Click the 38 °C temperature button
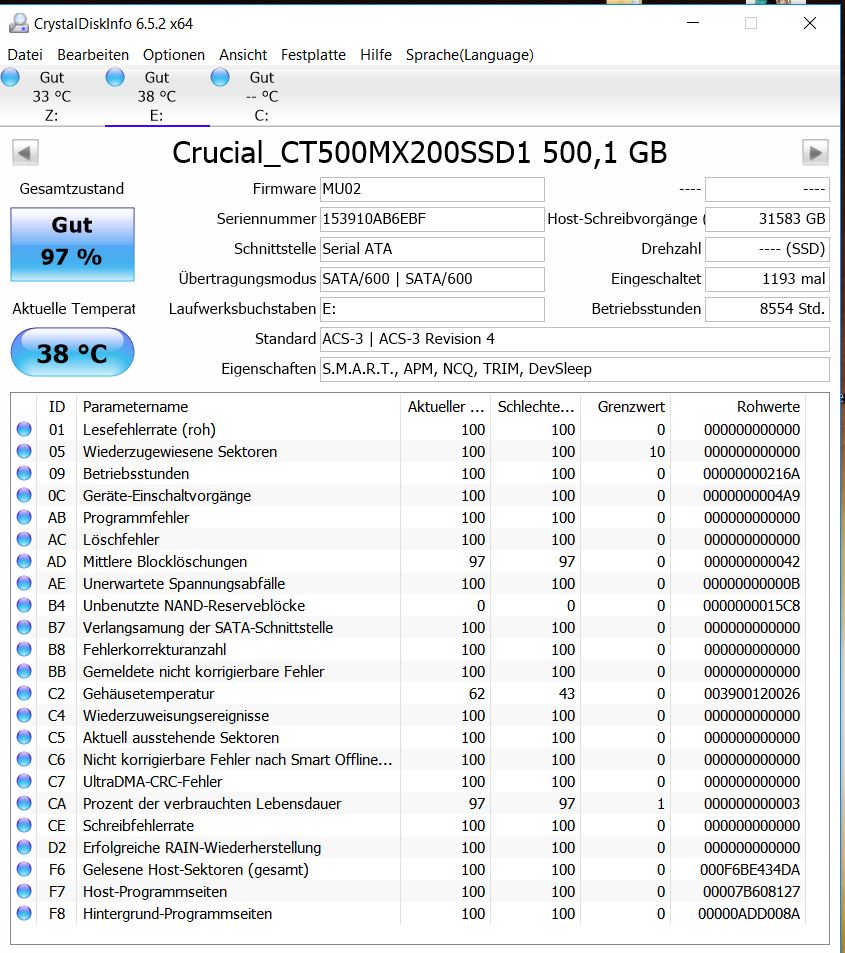 [x=72, y=353]
